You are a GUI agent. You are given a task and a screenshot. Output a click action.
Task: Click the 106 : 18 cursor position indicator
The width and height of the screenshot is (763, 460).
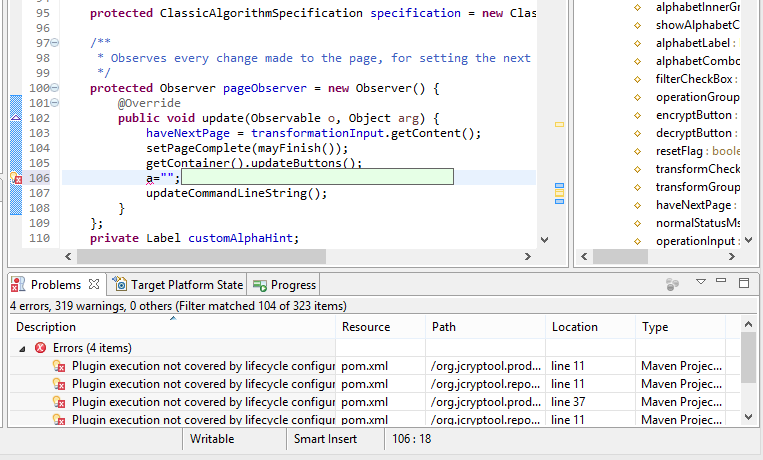412,439
